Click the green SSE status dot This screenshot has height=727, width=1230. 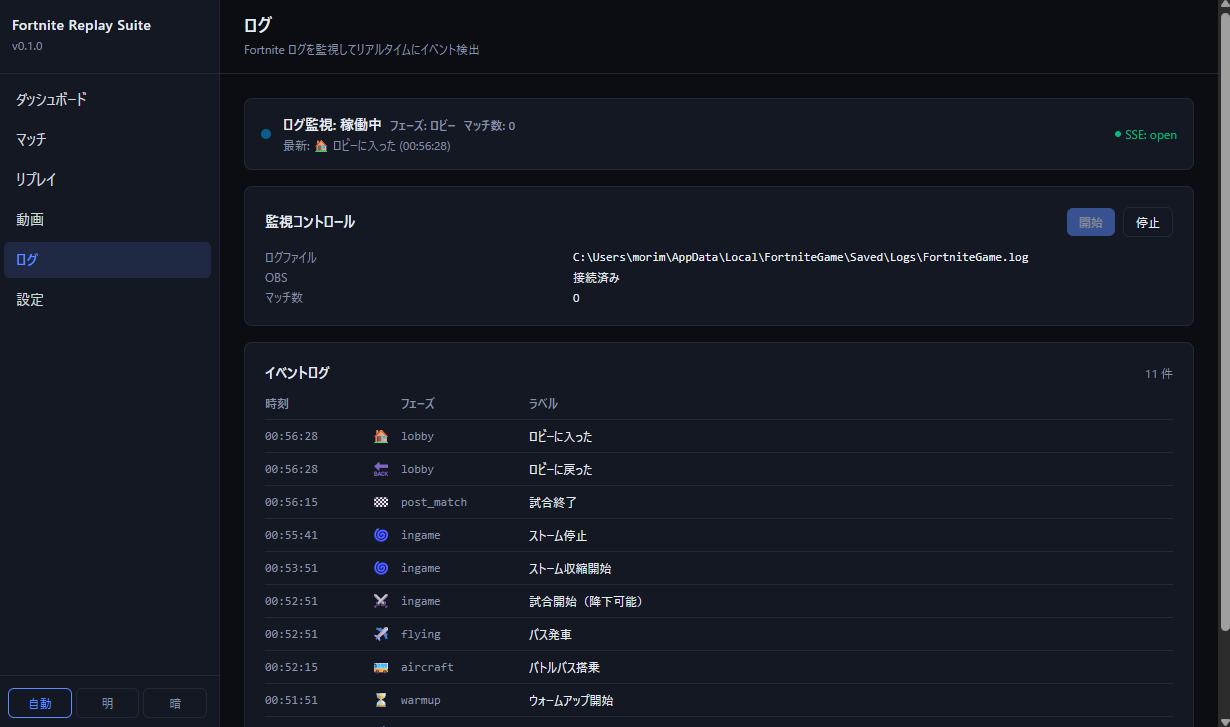[x=1119, y=133]
